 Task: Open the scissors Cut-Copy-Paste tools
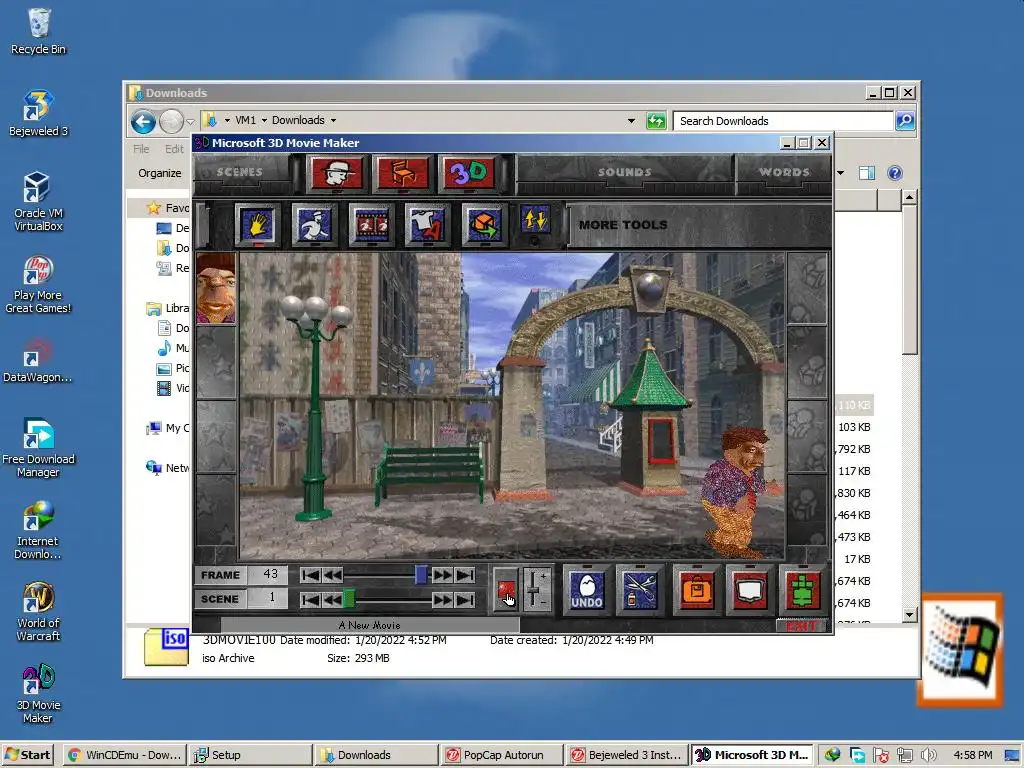tap(639, 590)
